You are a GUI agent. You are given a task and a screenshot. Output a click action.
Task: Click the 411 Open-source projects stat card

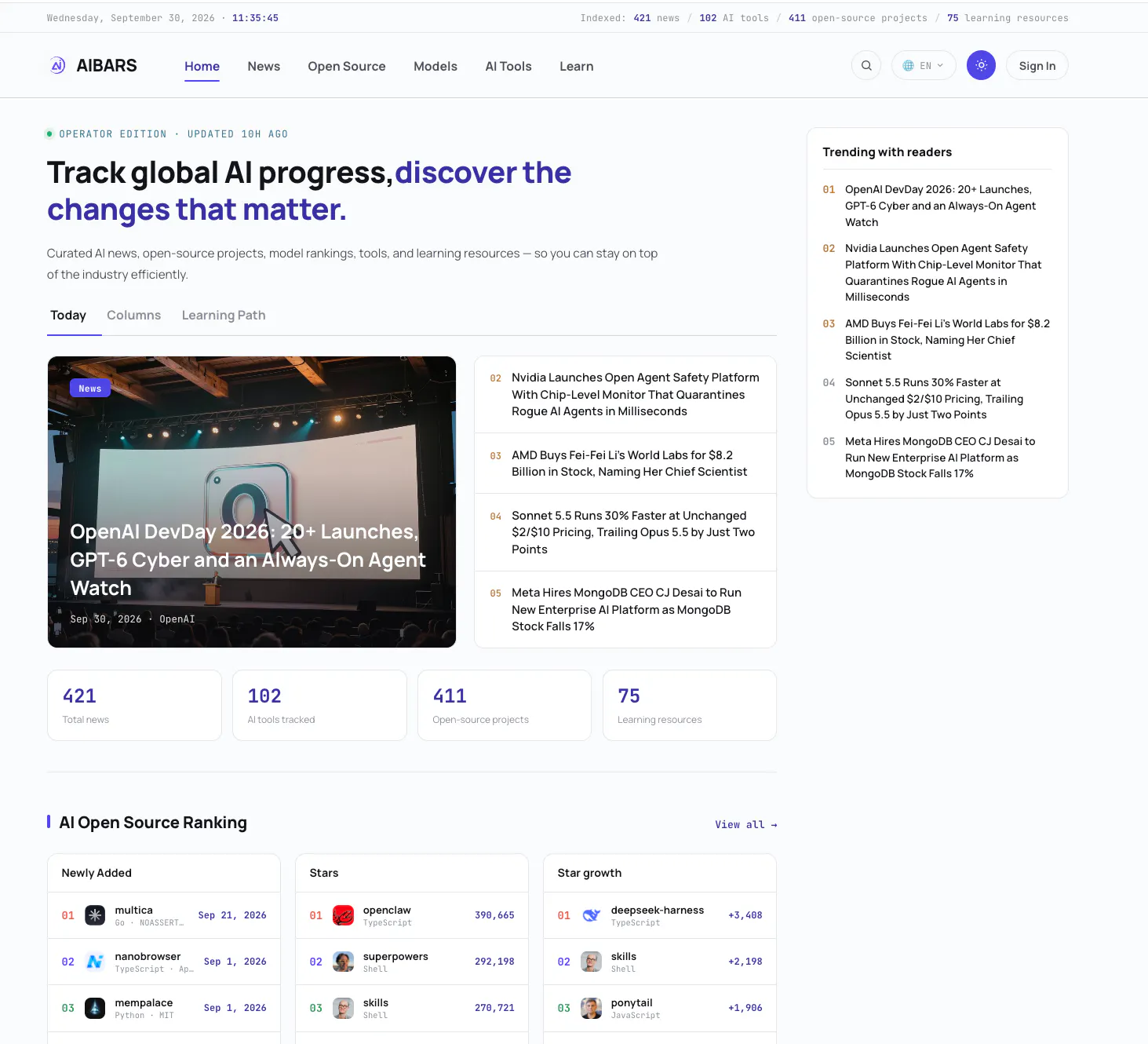505,705
